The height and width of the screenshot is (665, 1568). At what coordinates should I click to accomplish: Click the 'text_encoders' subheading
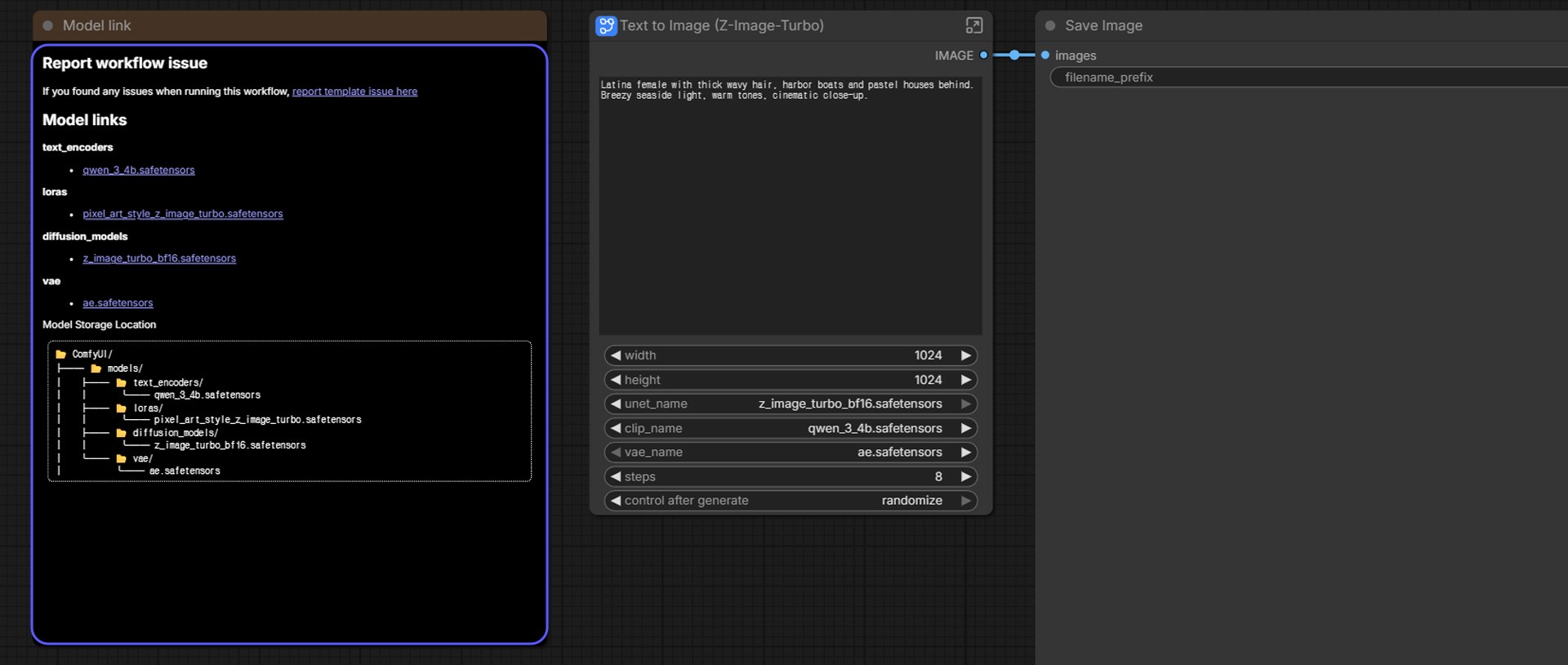[78, 148]
